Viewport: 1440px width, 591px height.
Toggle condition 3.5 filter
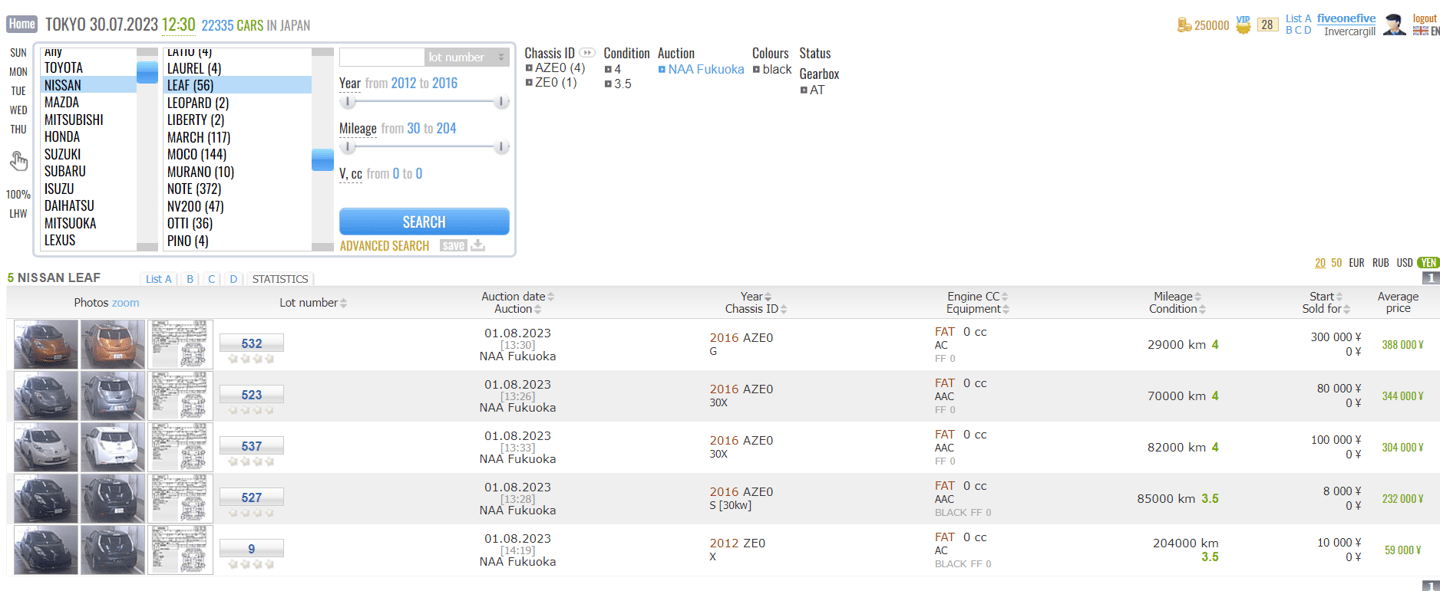tap(618, 84)
